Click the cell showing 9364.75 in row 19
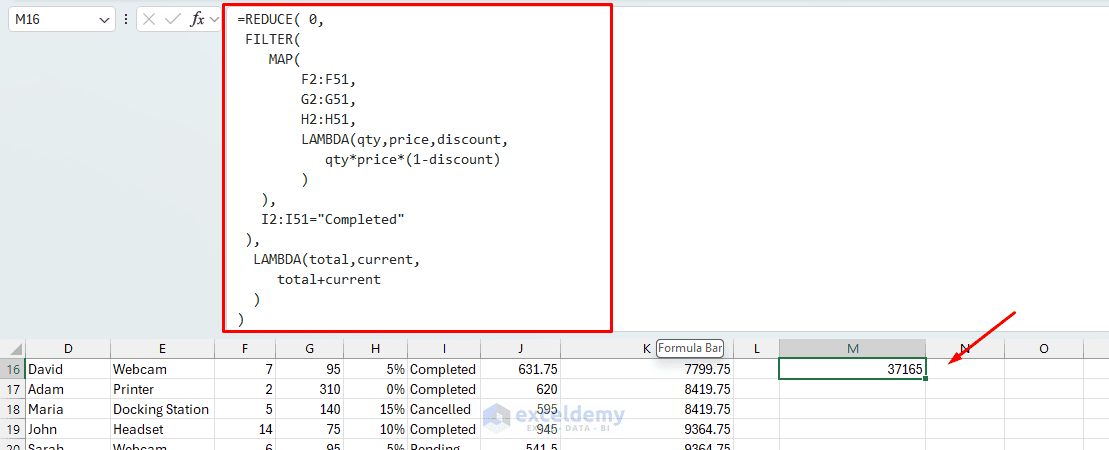 [x=647, y=429]
